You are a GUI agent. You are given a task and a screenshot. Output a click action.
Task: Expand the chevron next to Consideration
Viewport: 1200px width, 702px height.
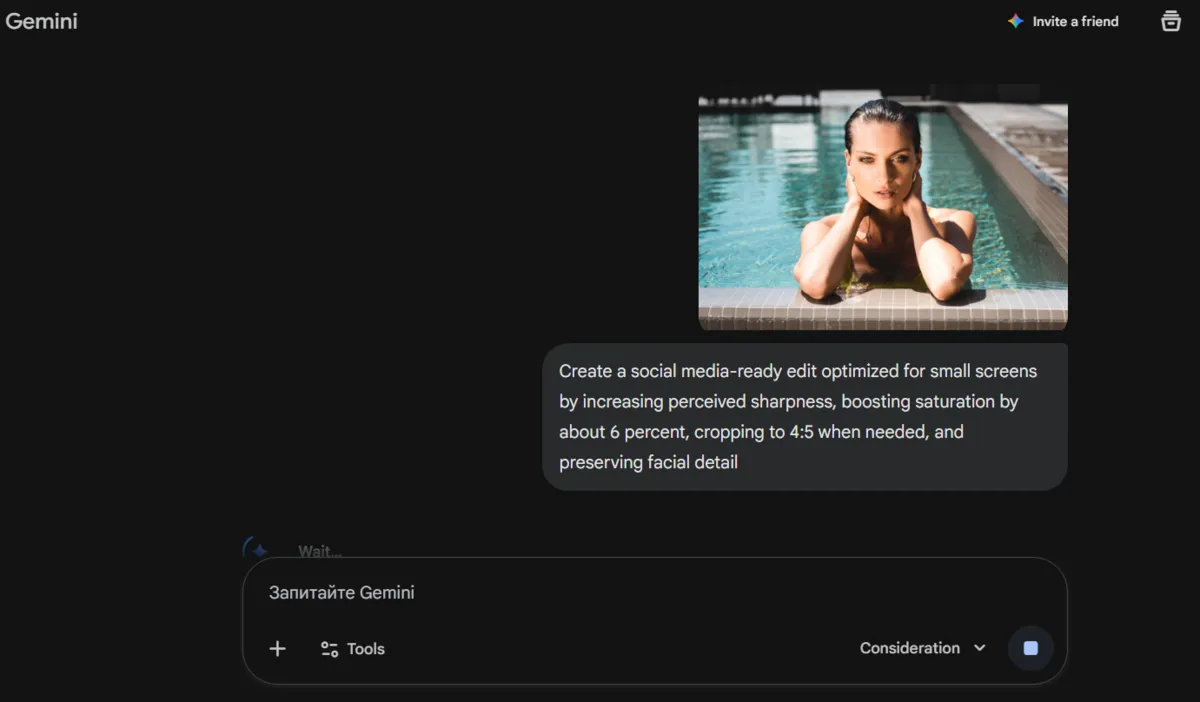tap(977, 648)
